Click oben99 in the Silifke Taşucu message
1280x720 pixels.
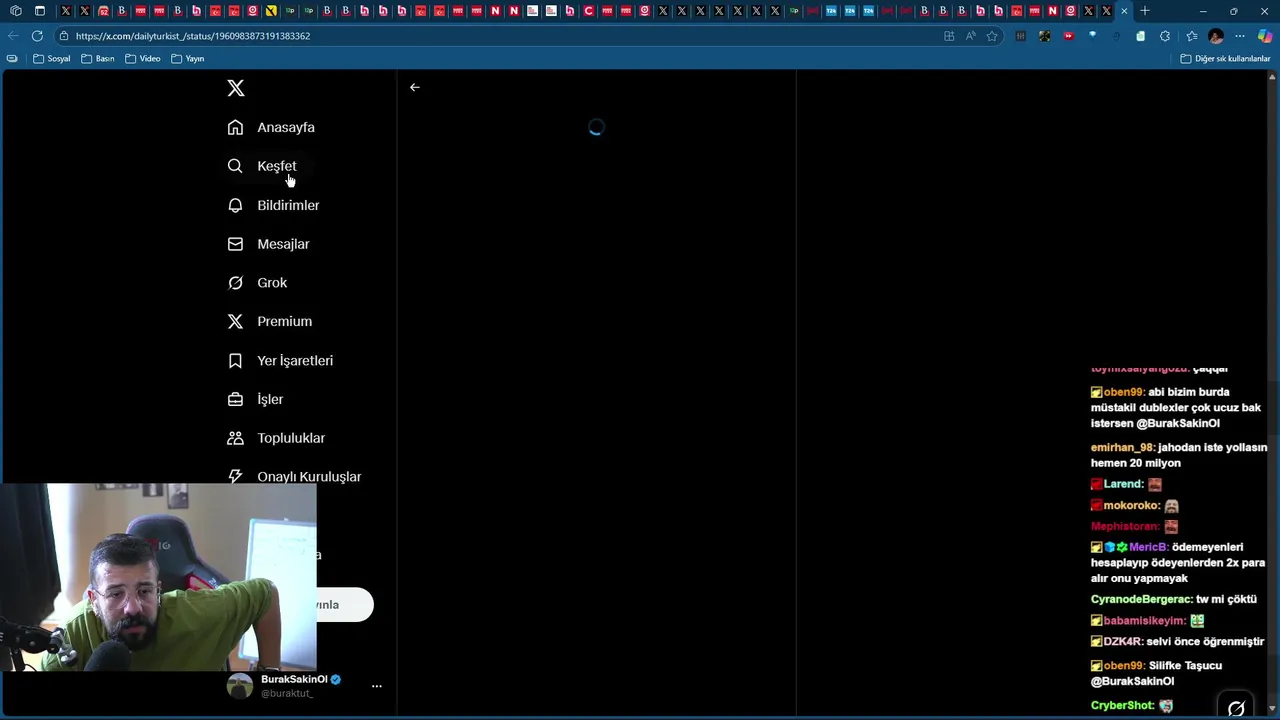coord(1124,666)
